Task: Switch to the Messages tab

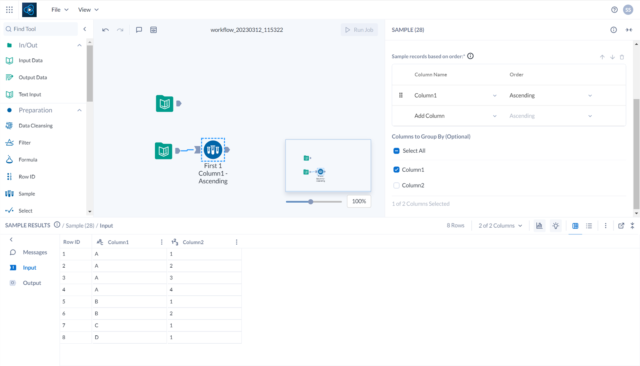Action: tap(29, 252)
